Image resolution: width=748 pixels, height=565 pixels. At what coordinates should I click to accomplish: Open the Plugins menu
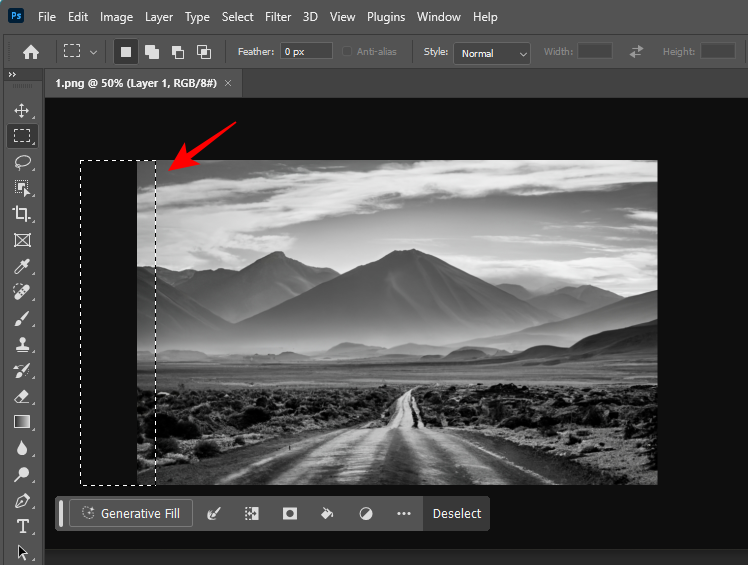[x=386, y=17]
